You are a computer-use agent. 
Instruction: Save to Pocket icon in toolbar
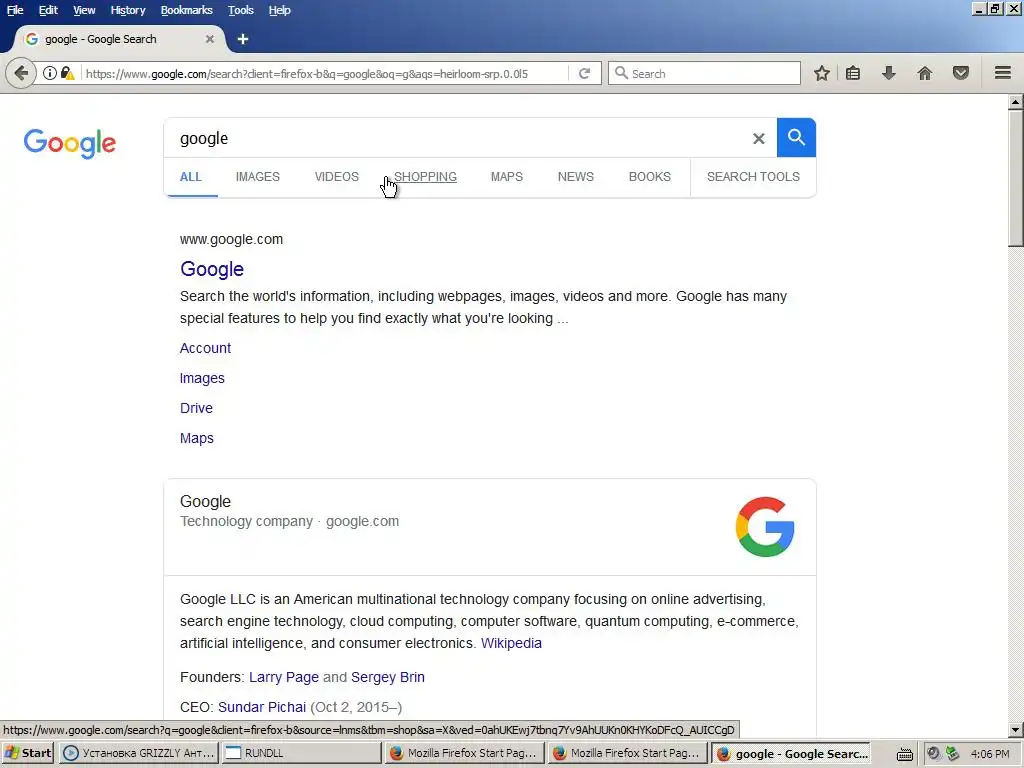click(x=961, y=73)
